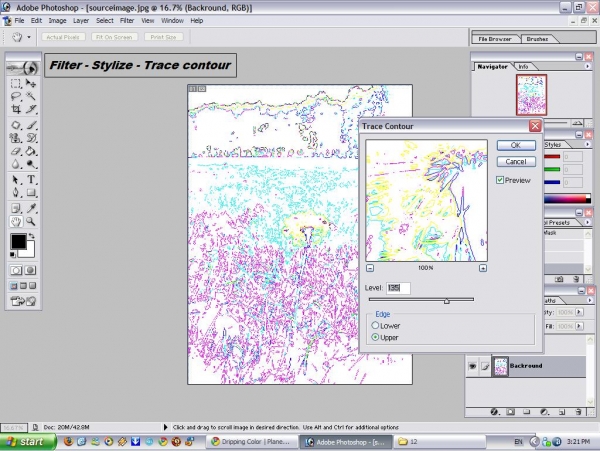Click Jump to ImageReady icon

click(23, 301)
